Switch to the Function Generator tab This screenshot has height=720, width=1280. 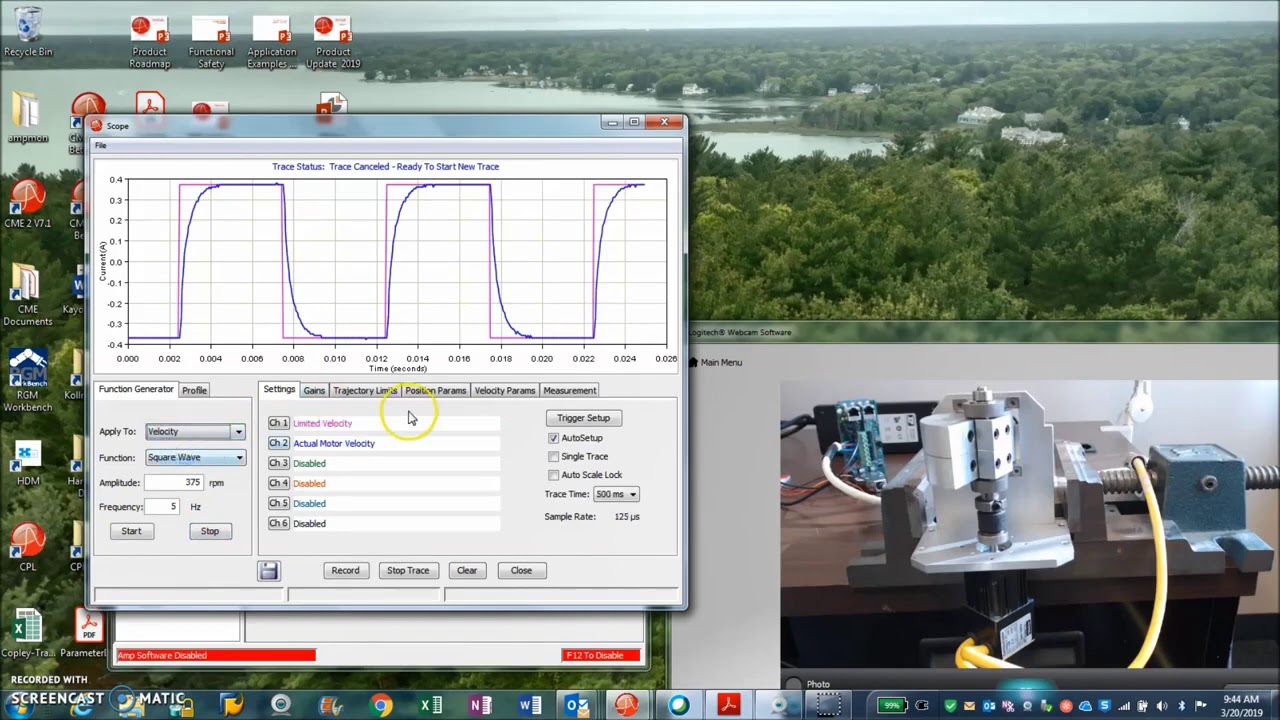[136, 389]
